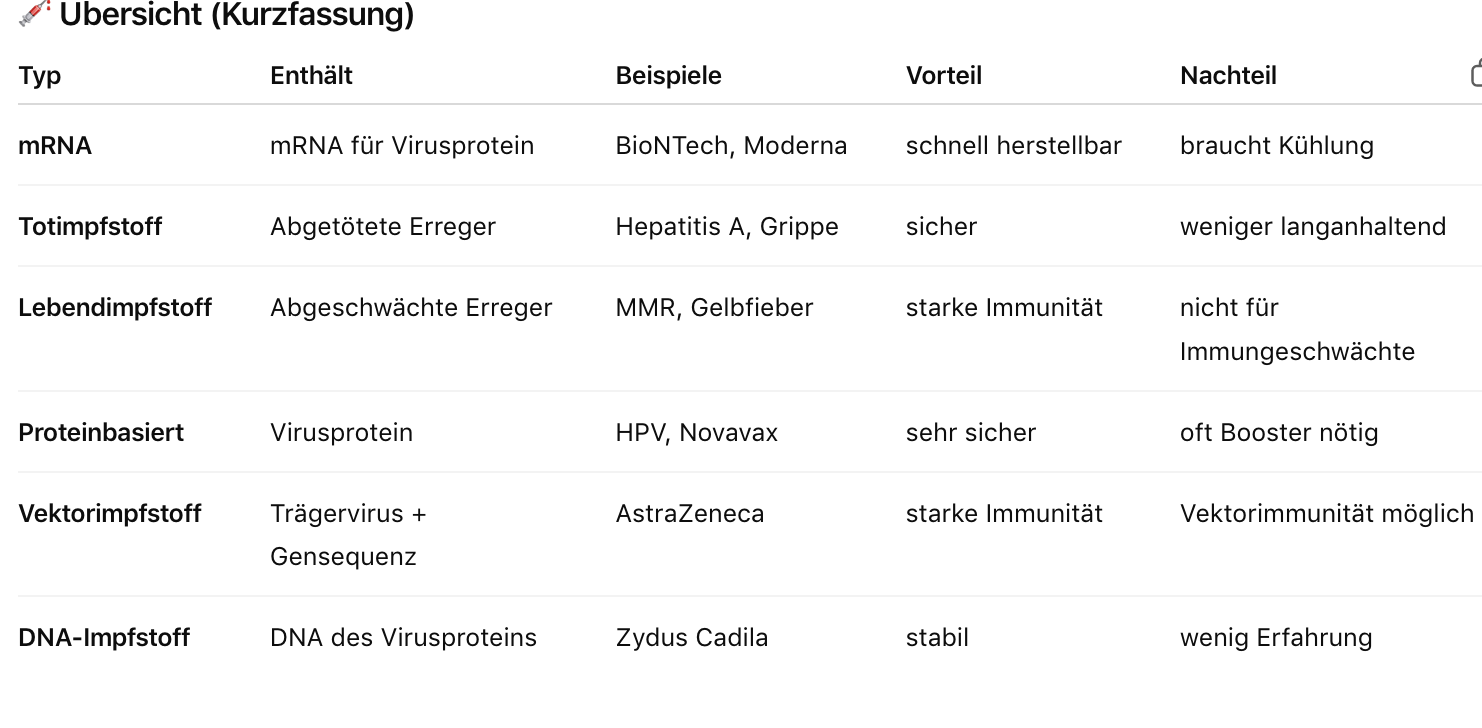Click the 'Zydus Cadila' cell
1482x728 pixels.
pos(692,638)
